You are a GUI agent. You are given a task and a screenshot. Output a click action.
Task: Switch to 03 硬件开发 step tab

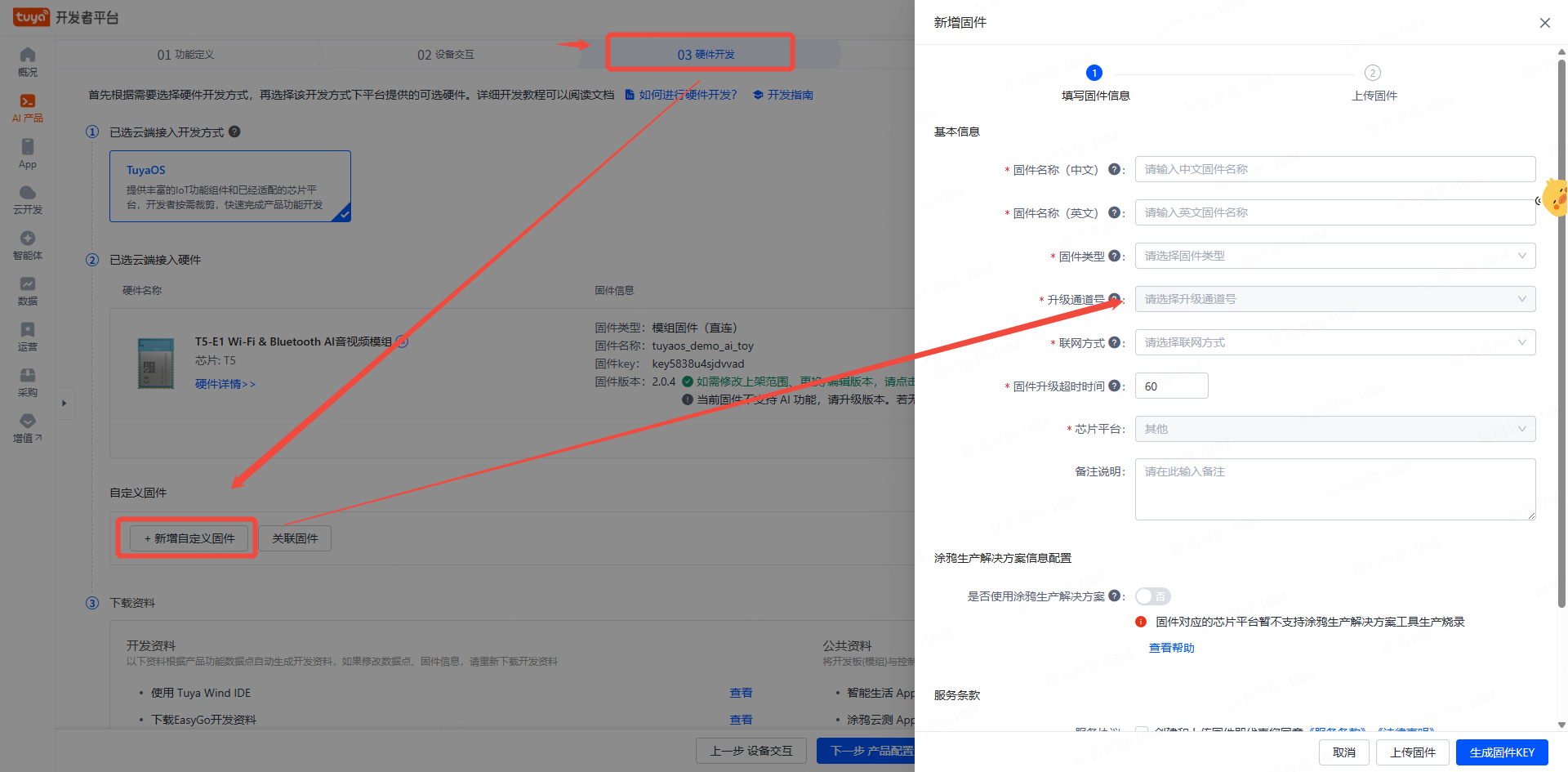click(706, 55)
